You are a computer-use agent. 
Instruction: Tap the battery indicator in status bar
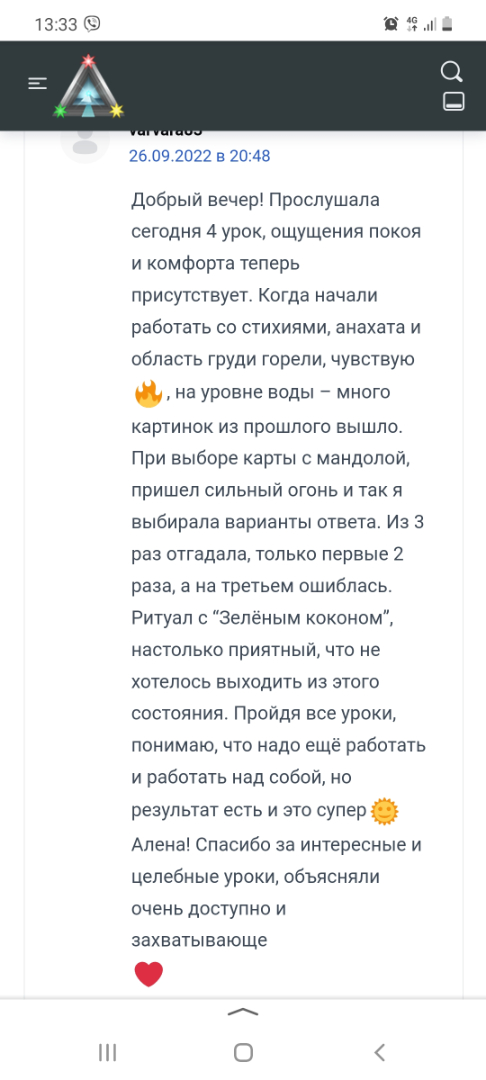point(447,24)
